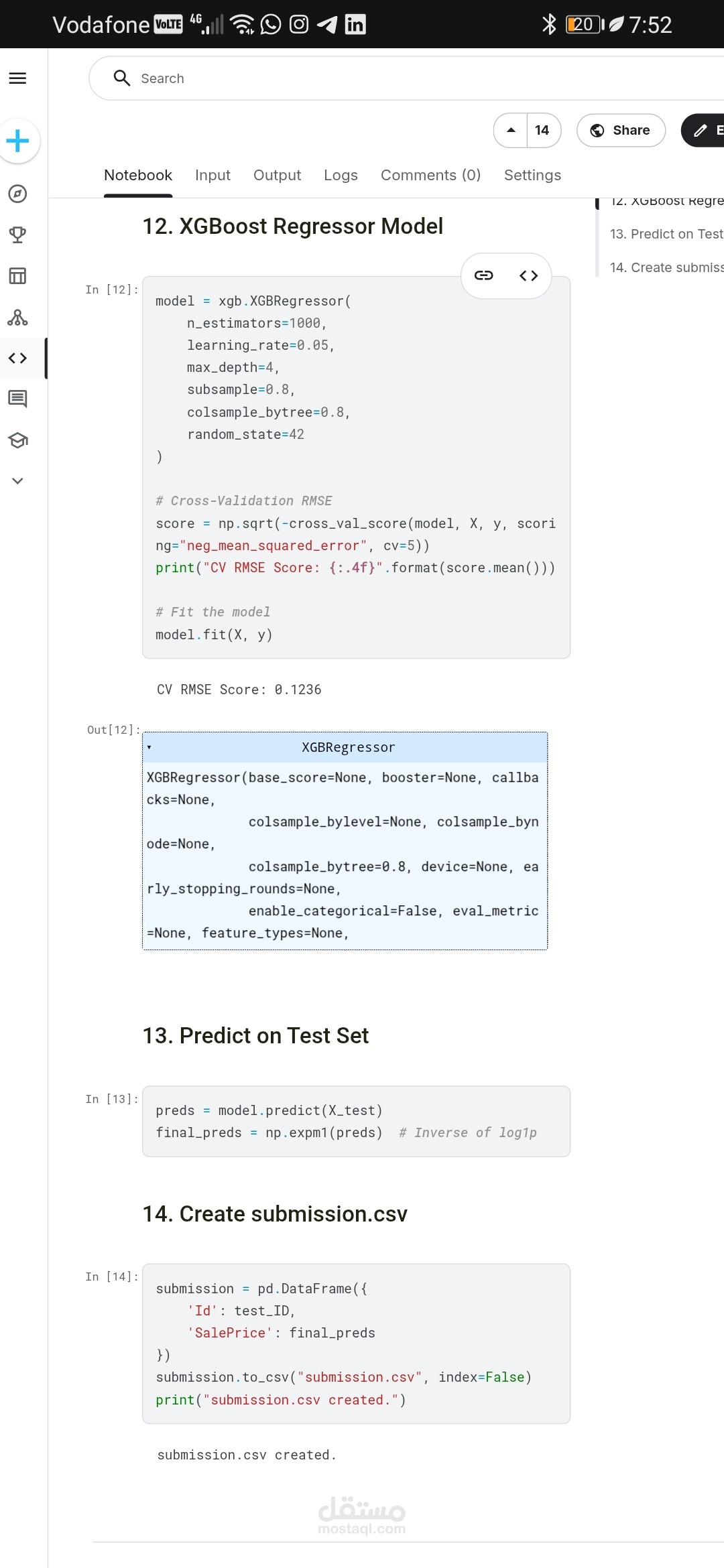The height and width of the screenshot is (1568, 724).
Task: Open the hamburger navigation menu
Action: click(x=17, y=78)
